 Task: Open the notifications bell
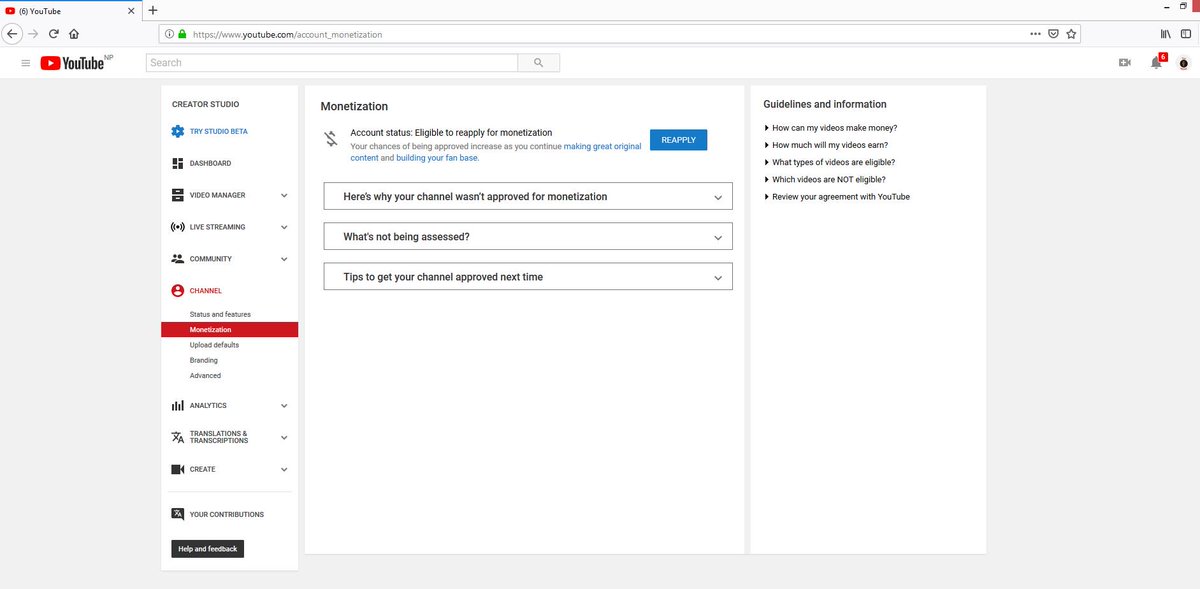coord(1156,63)
